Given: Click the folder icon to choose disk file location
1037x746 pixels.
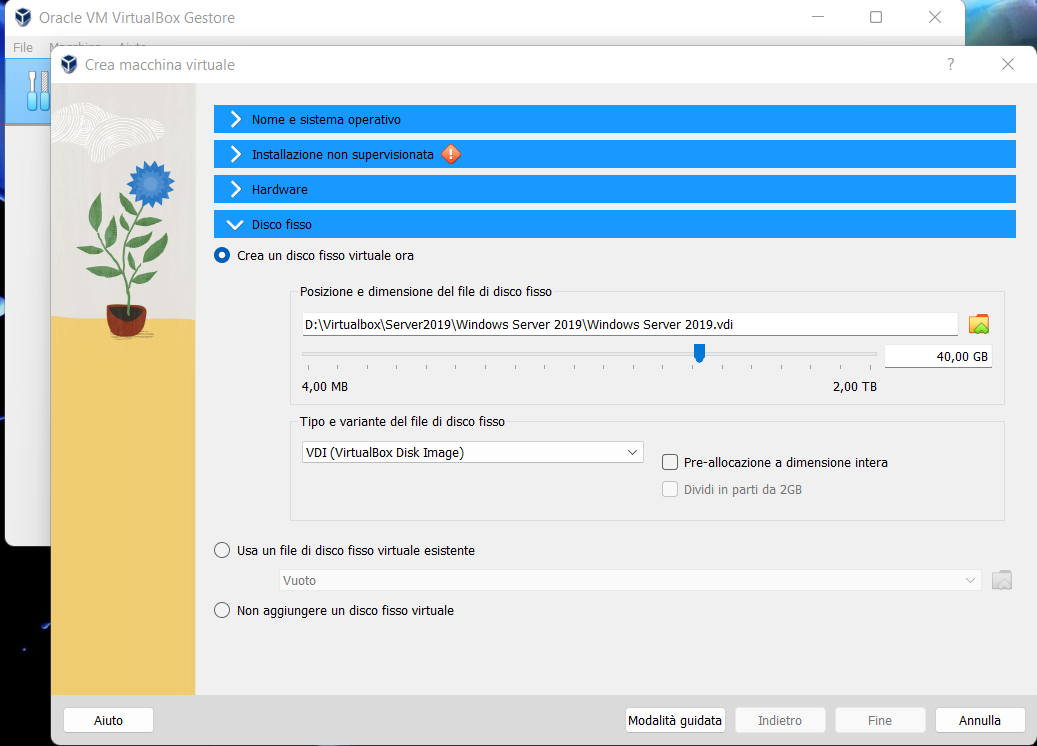Looking at the screenshot, I should pyautogui.click(x=979, y=324).
